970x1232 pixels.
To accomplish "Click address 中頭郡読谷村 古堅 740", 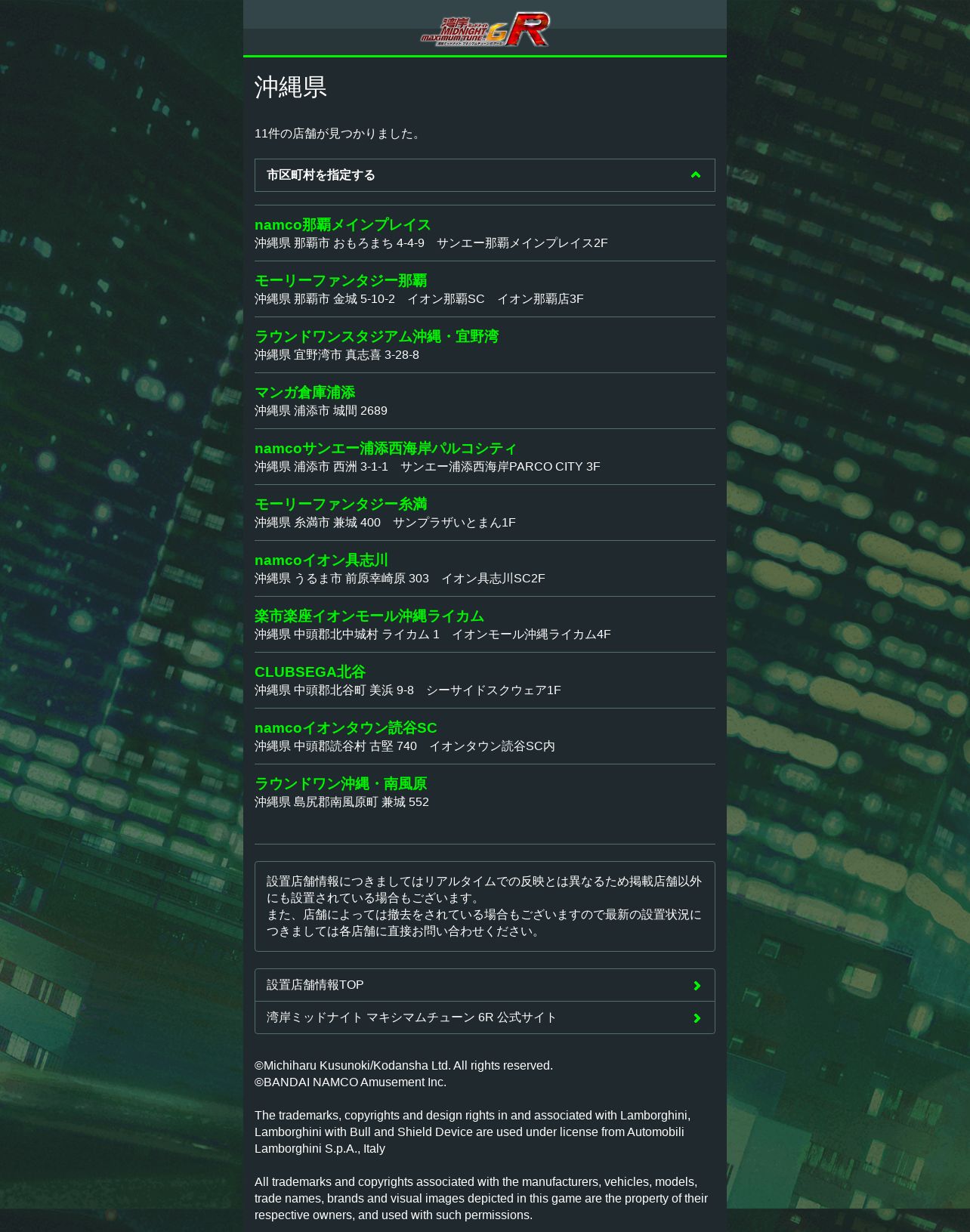I will pyautogui.click(x=355, y=746).
